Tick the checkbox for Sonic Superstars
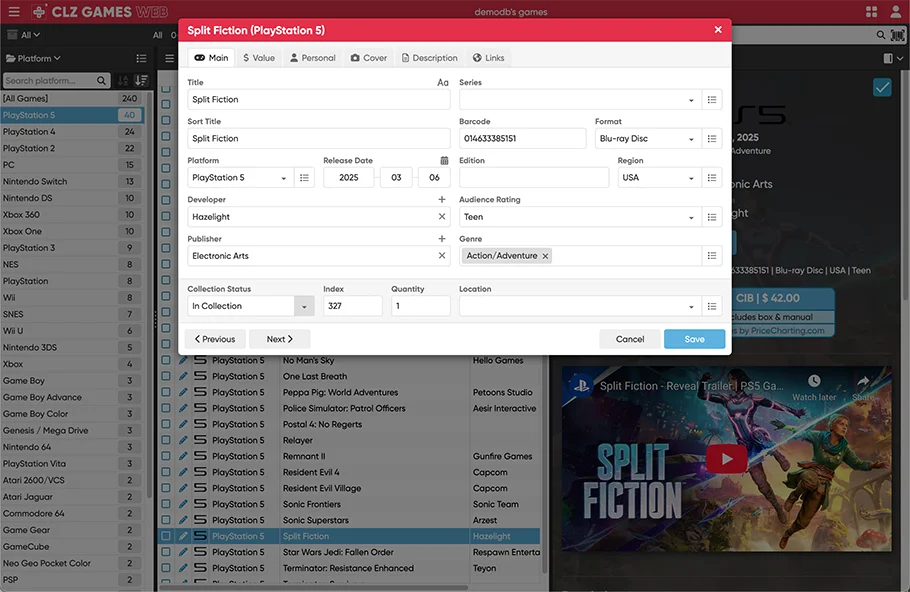 click(166, 520)
